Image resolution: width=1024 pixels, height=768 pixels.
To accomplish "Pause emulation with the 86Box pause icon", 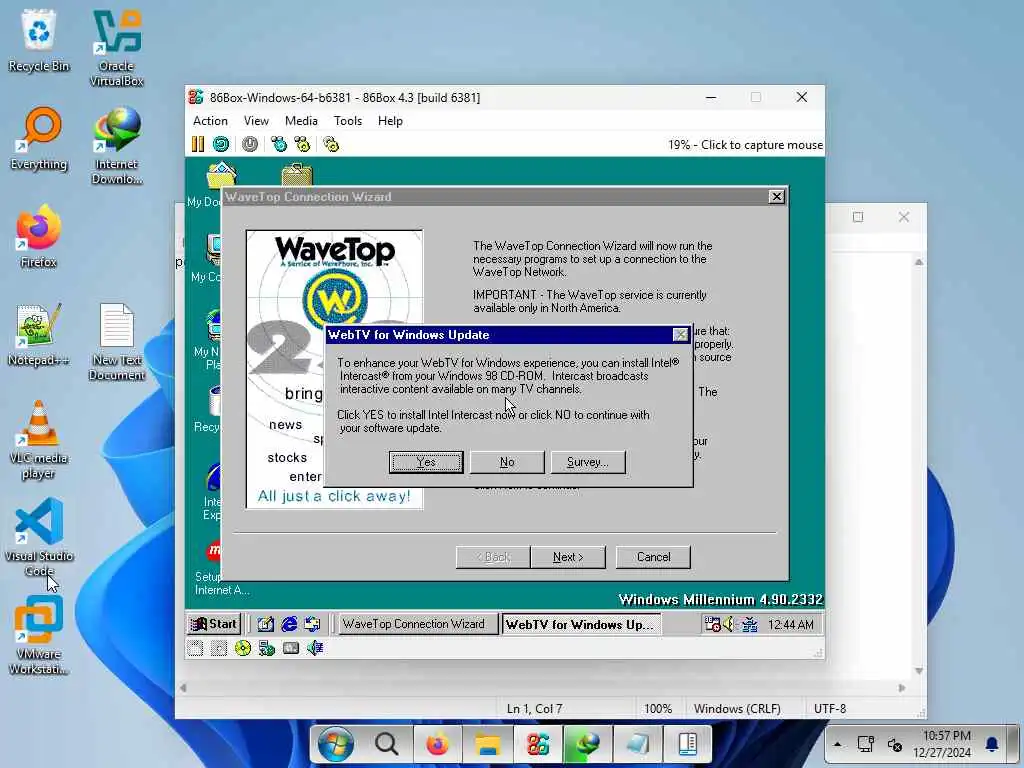I will click(x=198, y=144).
